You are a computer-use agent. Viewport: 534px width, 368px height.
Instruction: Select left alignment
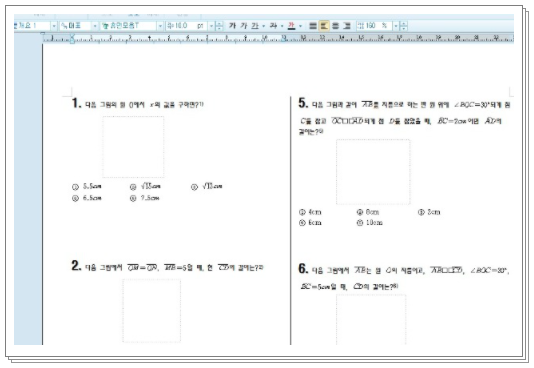pyautogui.click(x=324, y=26)
